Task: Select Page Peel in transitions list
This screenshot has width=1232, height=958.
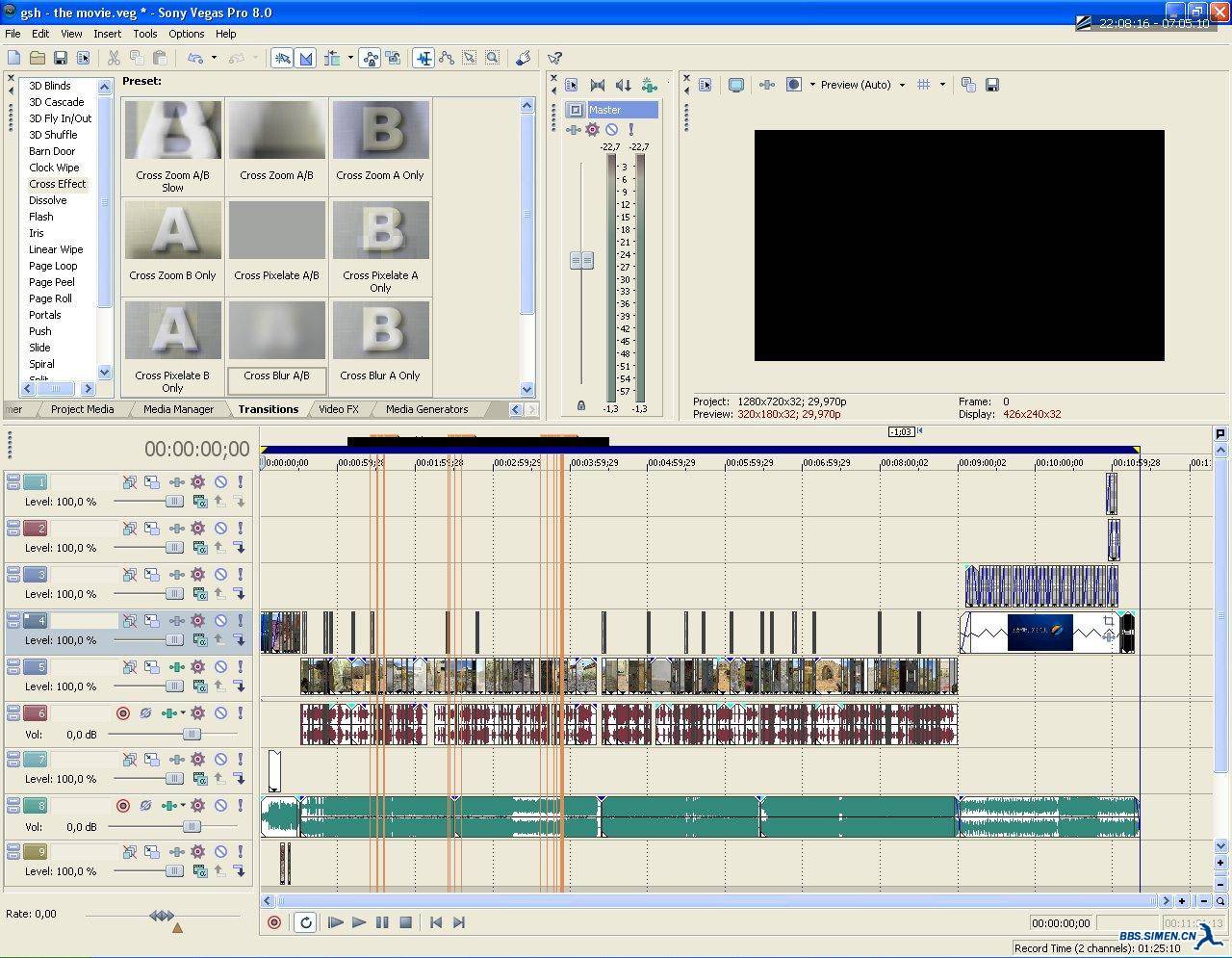Action: tap(52, 282)
